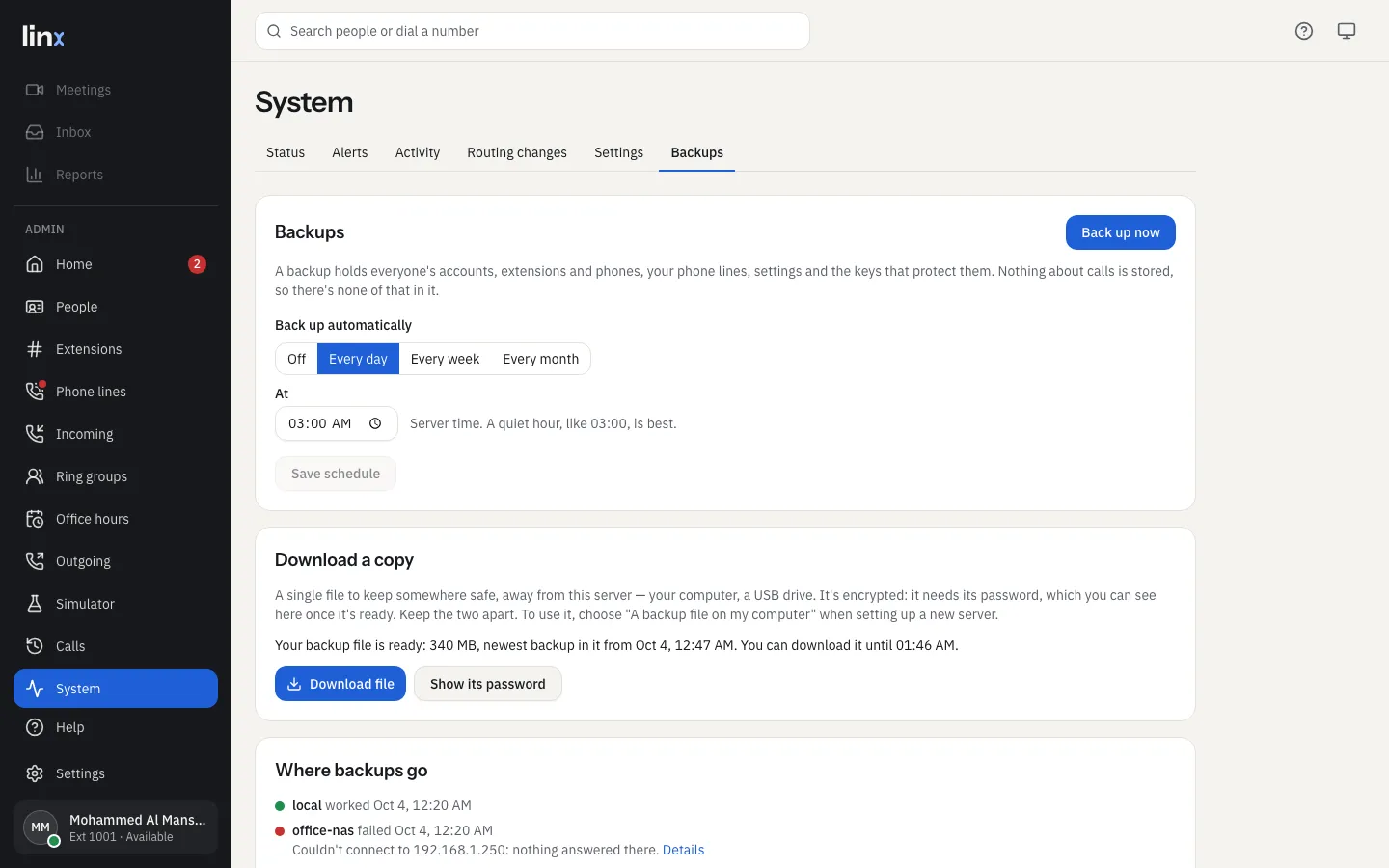1389x868 pixels.
Task: Click the Save schedule button
Action: tap(336, 474)
